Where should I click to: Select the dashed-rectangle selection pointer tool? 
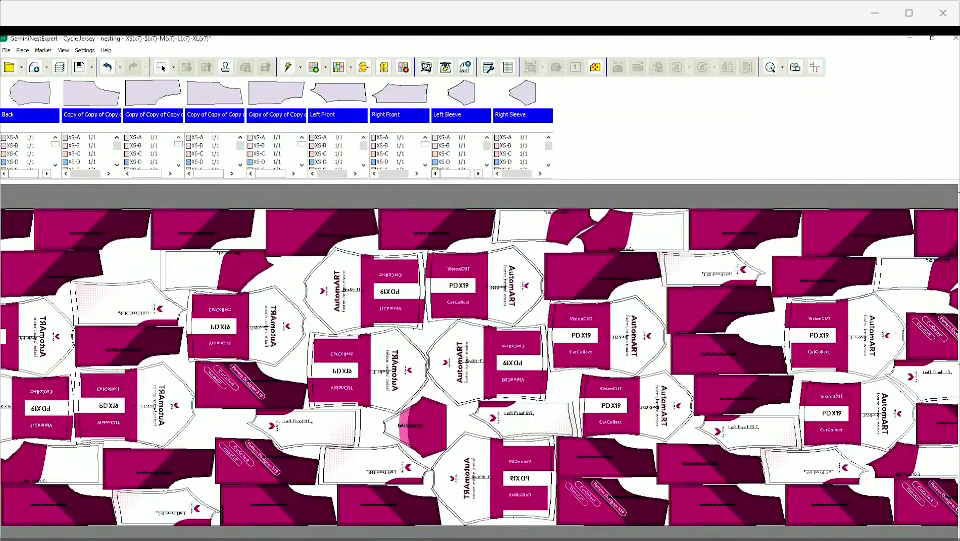pos(161,67)
